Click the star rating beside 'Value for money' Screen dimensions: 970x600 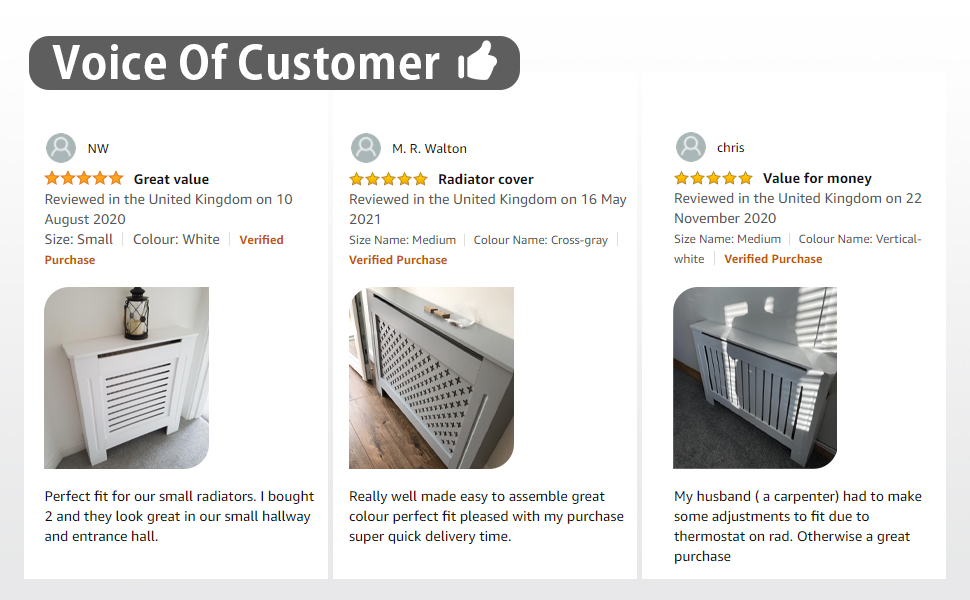click(x=713, y=178)
